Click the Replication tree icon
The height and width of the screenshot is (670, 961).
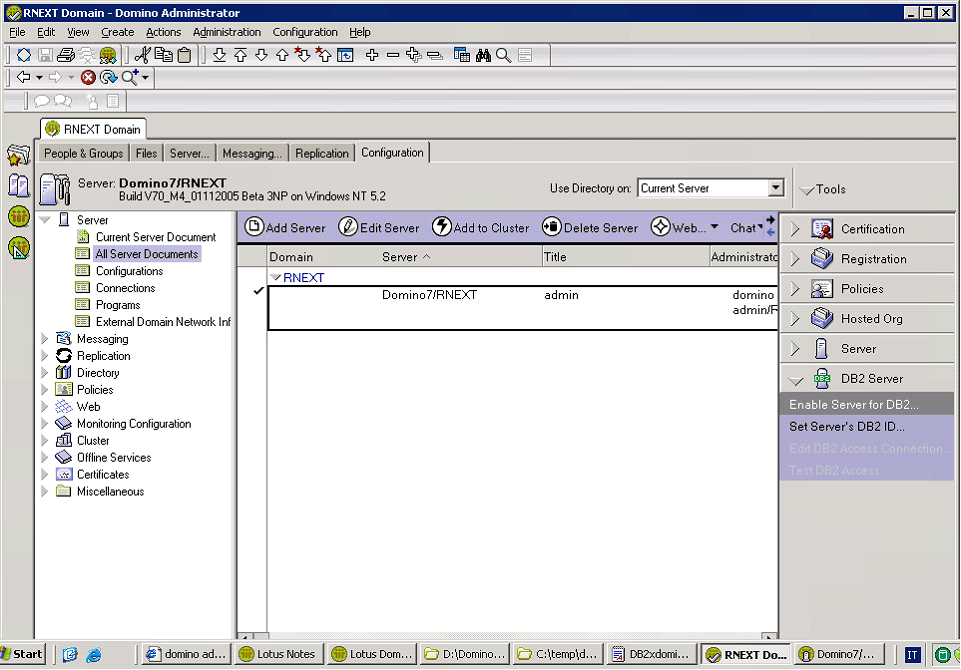64,356
